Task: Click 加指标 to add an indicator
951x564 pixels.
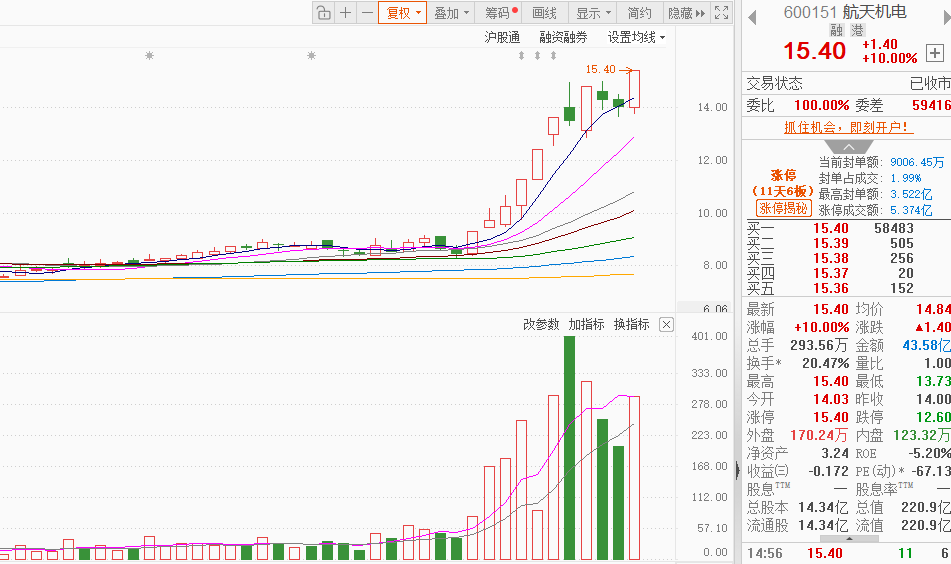Action: pyautogui.click(x=586, y=324)
